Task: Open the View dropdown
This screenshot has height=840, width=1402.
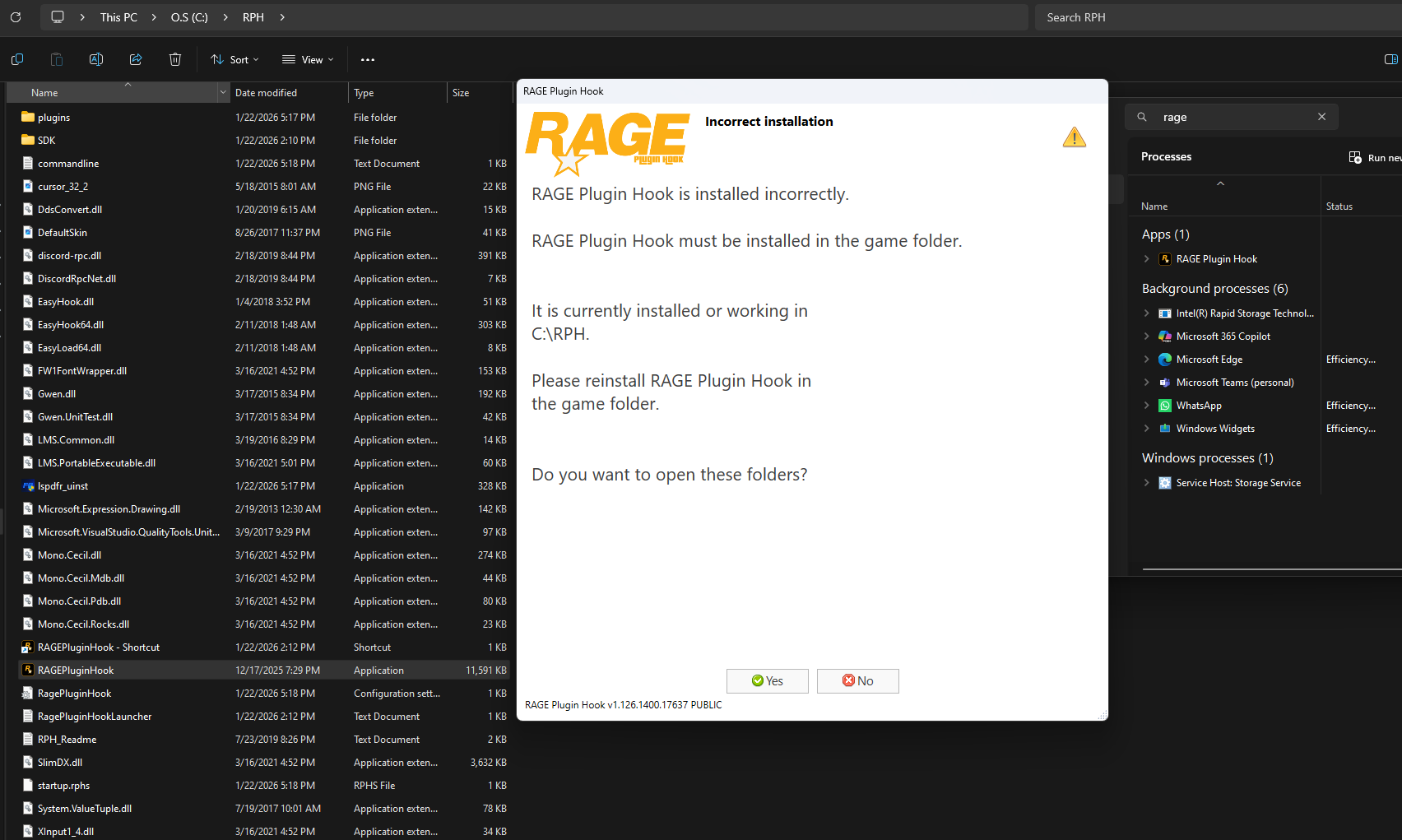Action: [x=309, y=59]
